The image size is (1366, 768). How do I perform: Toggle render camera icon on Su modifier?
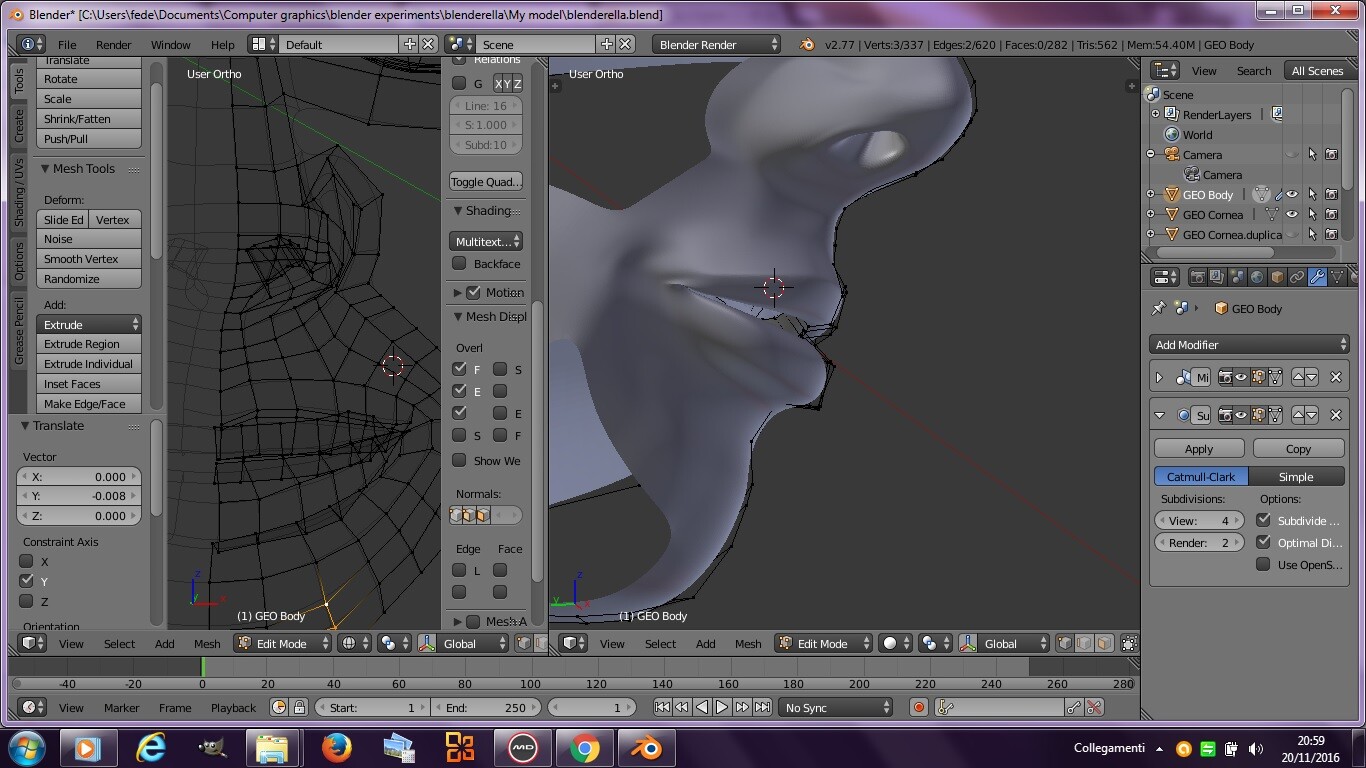pos(1225,415)
